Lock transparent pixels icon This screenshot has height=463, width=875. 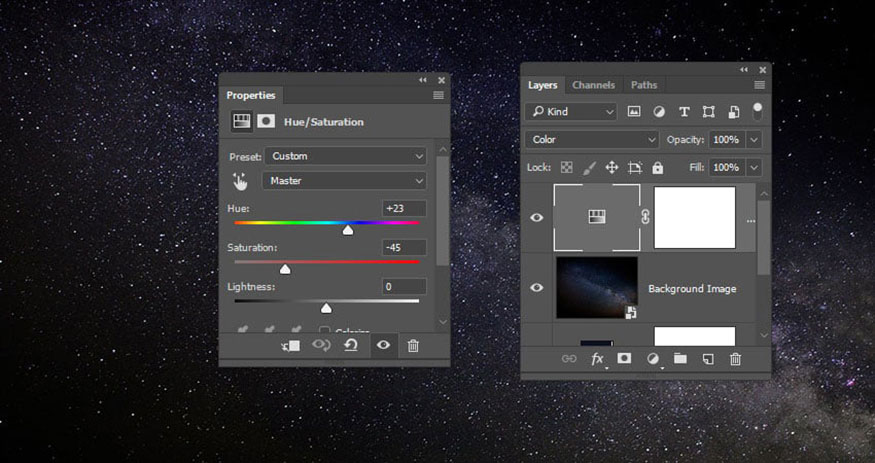566,167
